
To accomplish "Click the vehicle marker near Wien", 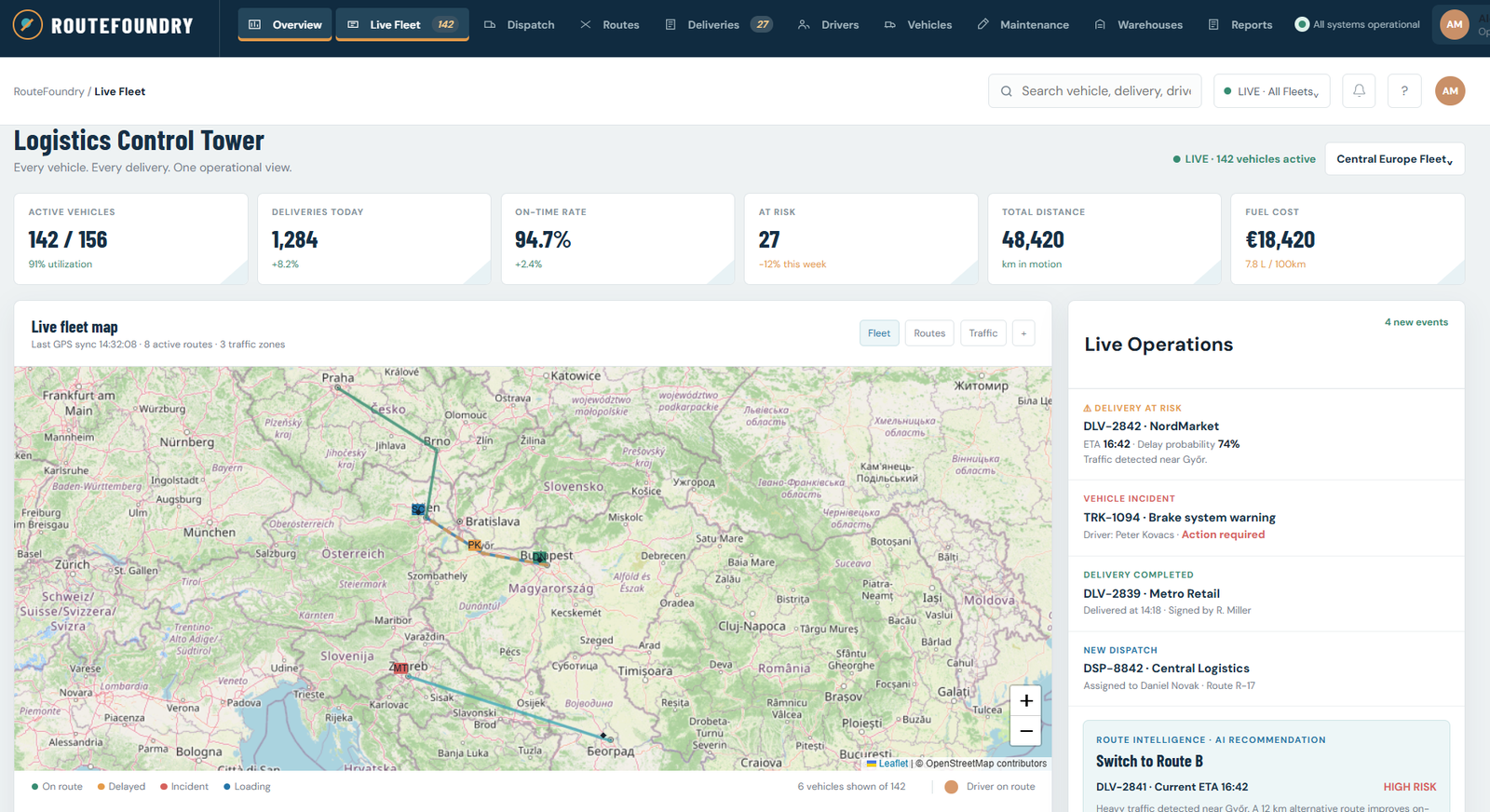I will pos(419,509).
